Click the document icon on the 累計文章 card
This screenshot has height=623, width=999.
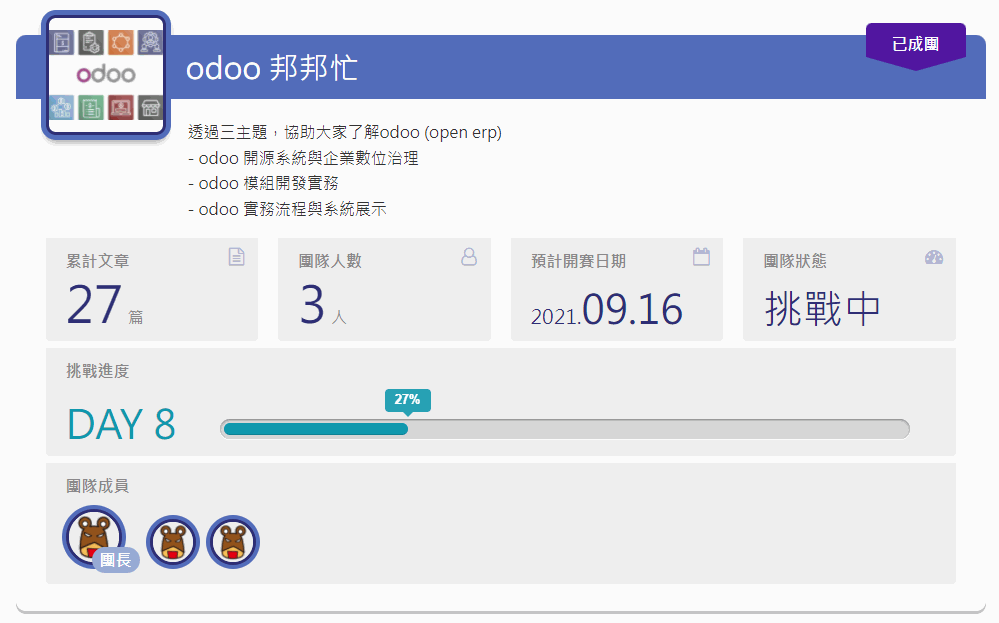pyautogui.click(x=236, y=257)
